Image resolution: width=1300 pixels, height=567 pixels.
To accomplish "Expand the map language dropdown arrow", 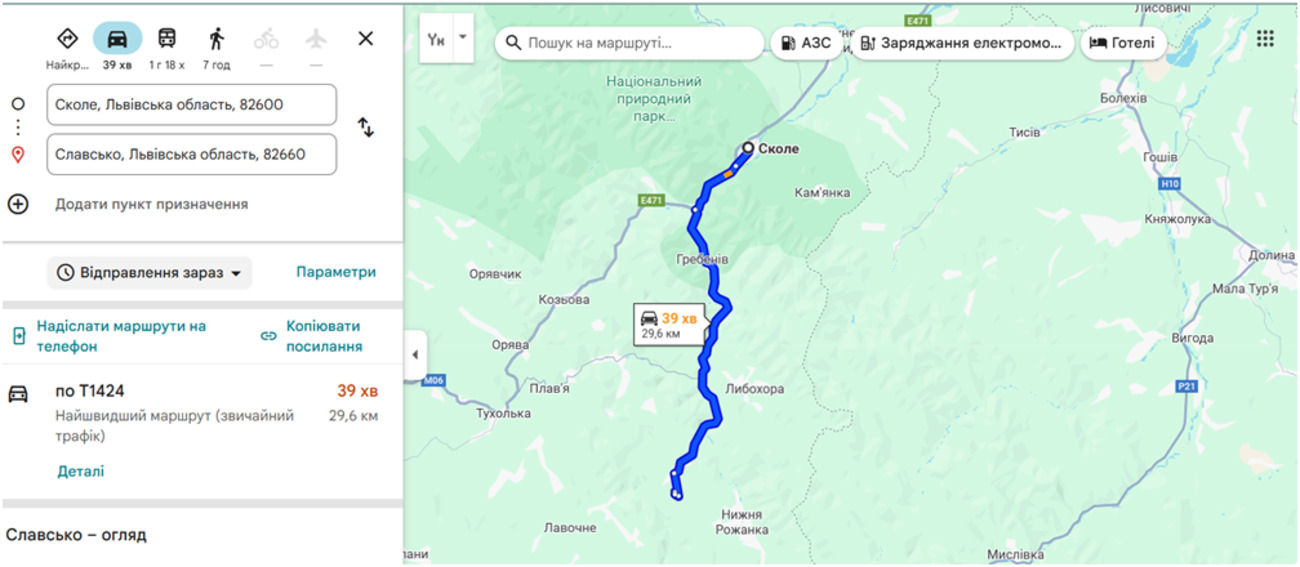I will click(462, 36).
